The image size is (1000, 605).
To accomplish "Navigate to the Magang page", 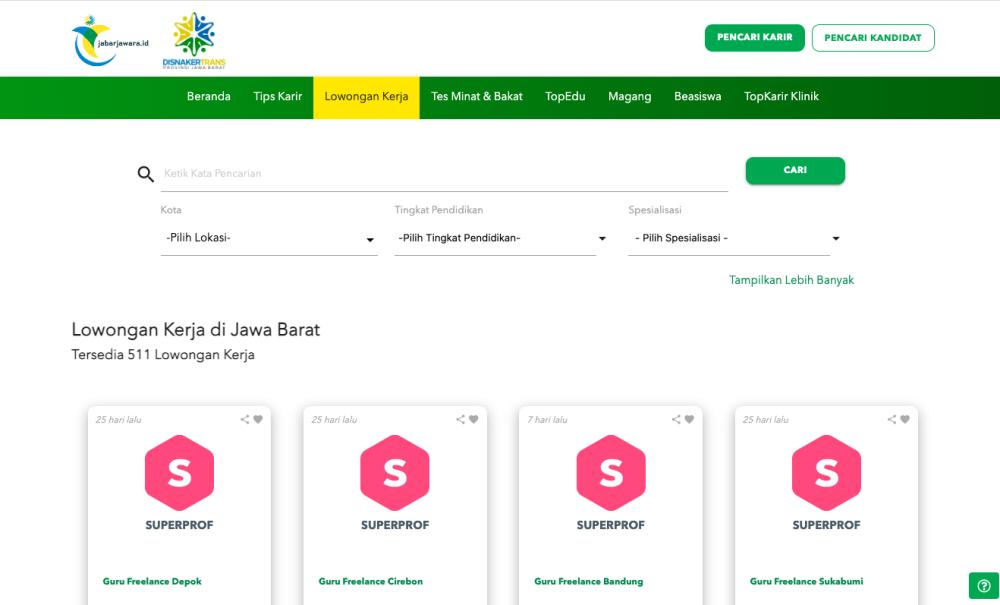I will [x=629, y=97].
